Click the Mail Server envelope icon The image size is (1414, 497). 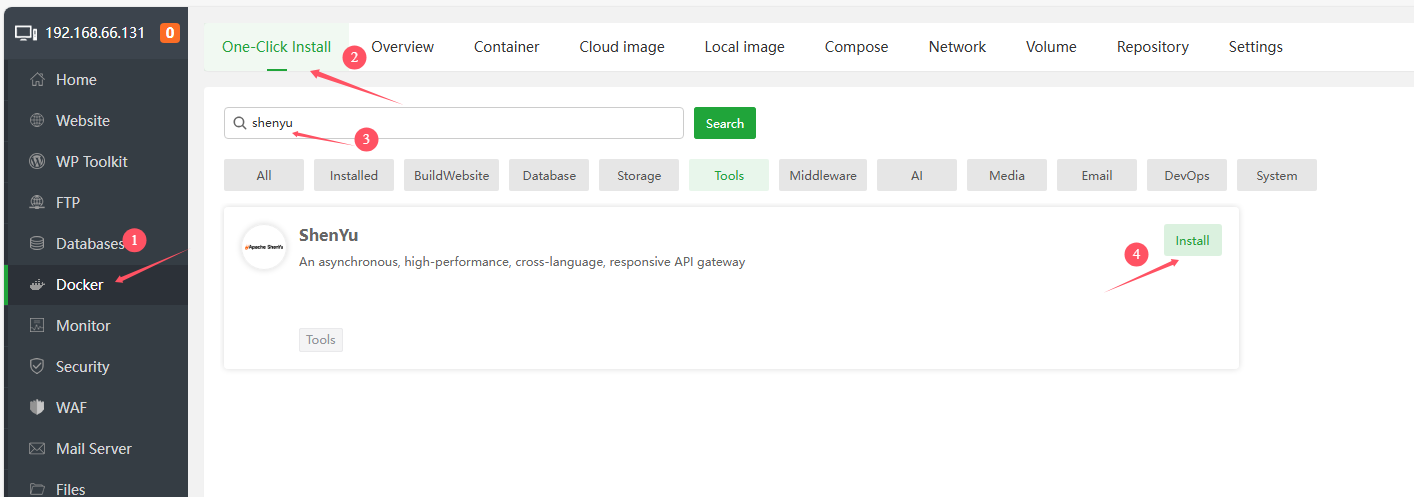point(37,449)
